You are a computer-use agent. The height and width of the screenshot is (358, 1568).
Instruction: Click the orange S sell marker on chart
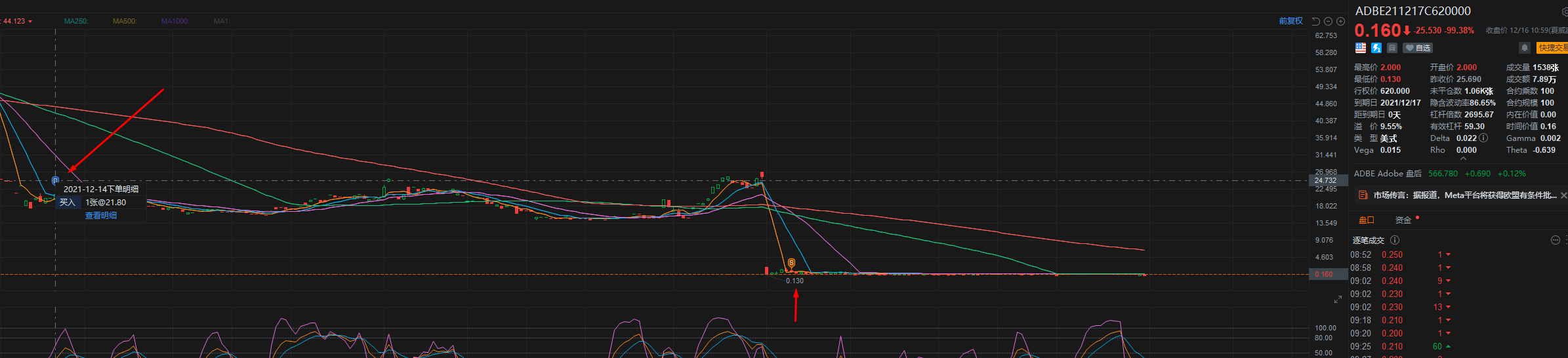(x=791, y=263)
